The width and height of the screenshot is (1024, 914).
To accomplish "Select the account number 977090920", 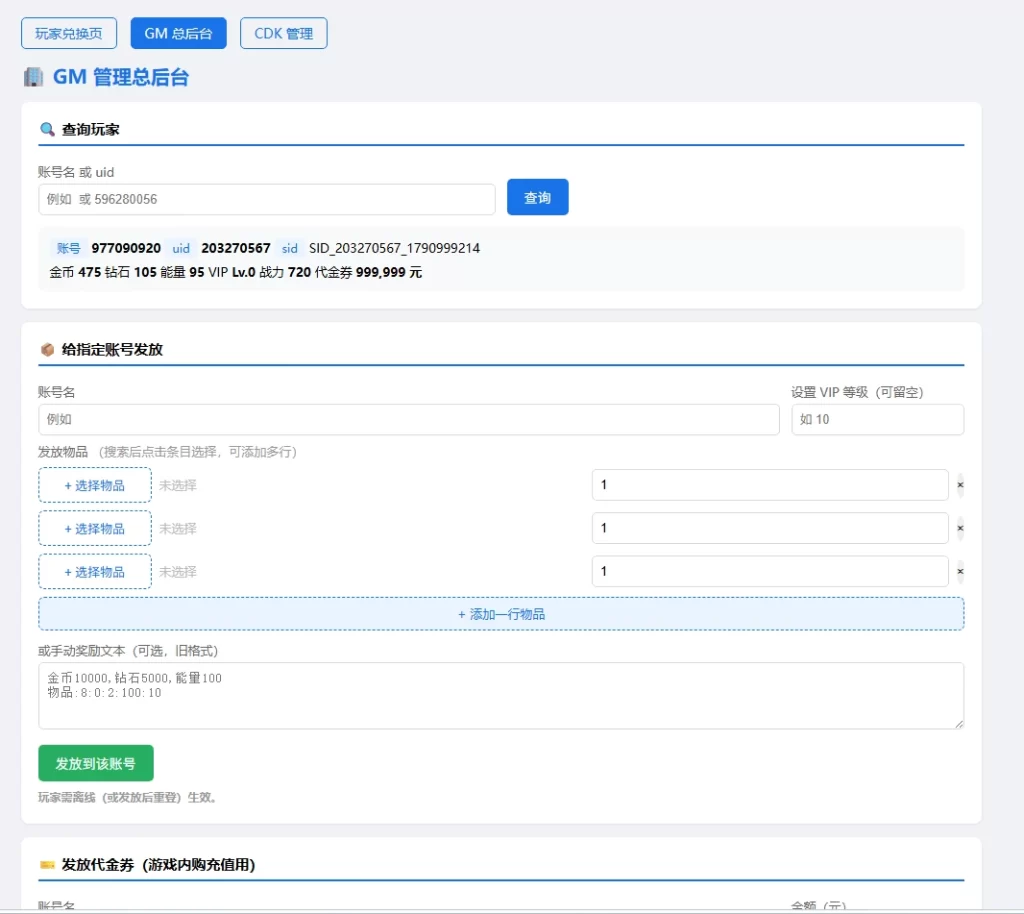I will tap(126, 248).
